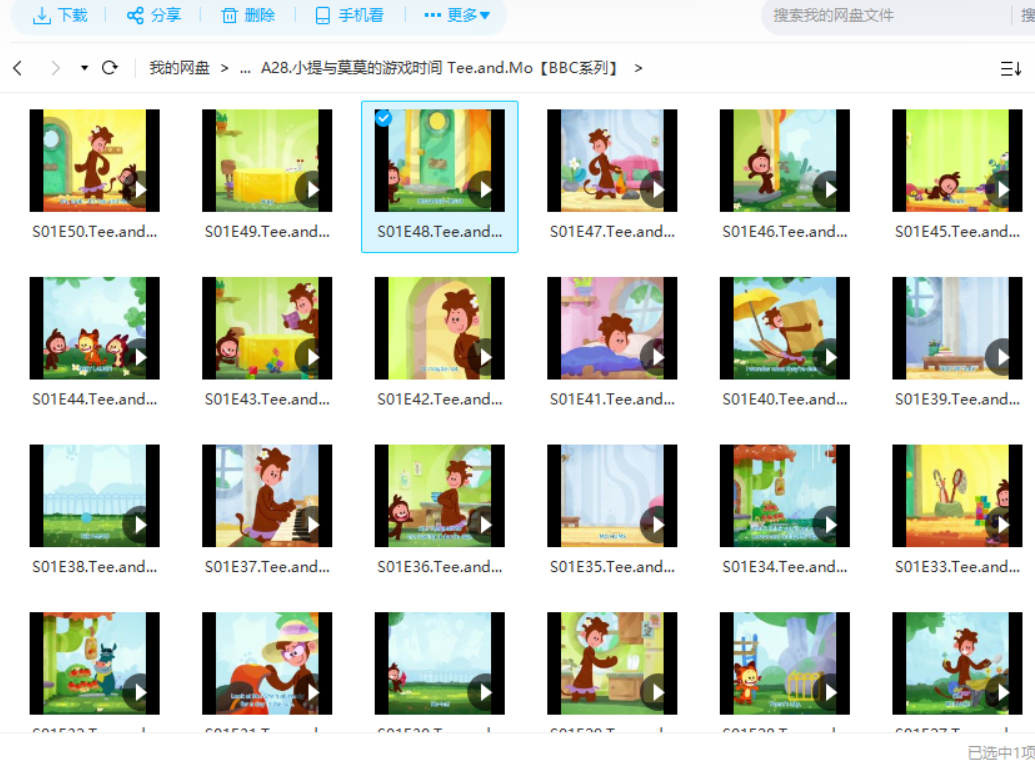Screen dimensions: 1035x764
Task: Play the S01E34 video using its play icon
Action: pos(830,525)
